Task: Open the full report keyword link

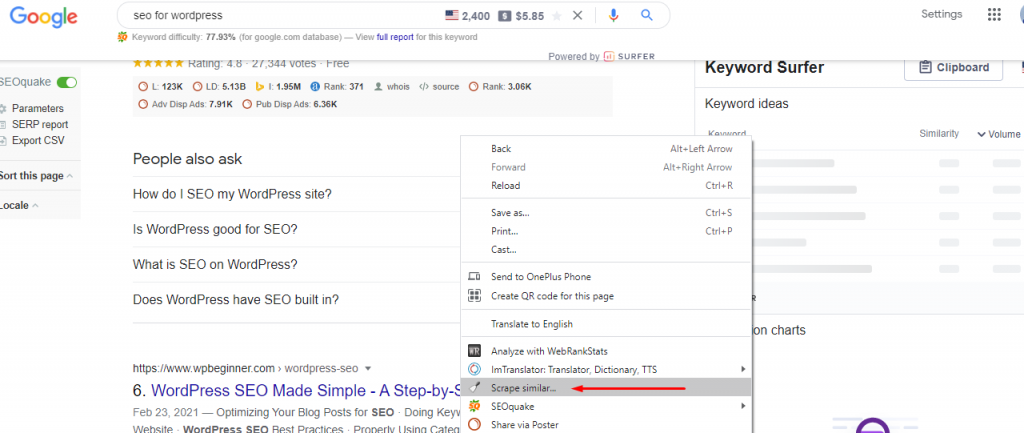Action: [x=395, y=37]
